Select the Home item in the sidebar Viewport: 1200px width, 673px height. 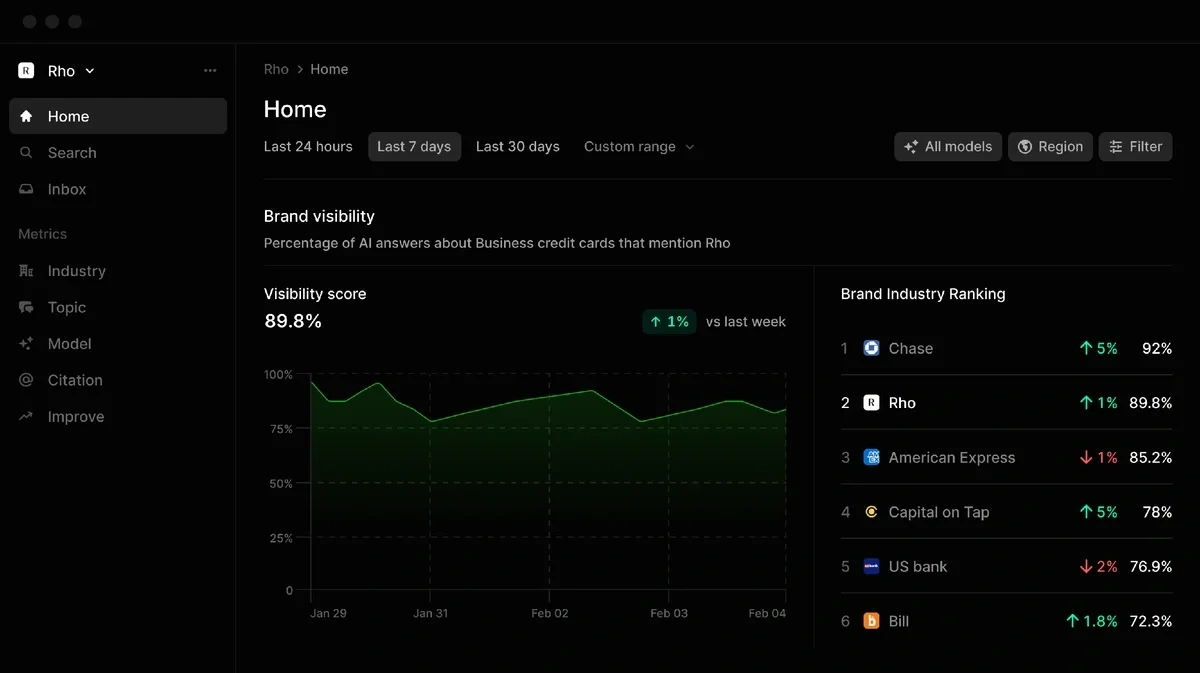point(68,116)
